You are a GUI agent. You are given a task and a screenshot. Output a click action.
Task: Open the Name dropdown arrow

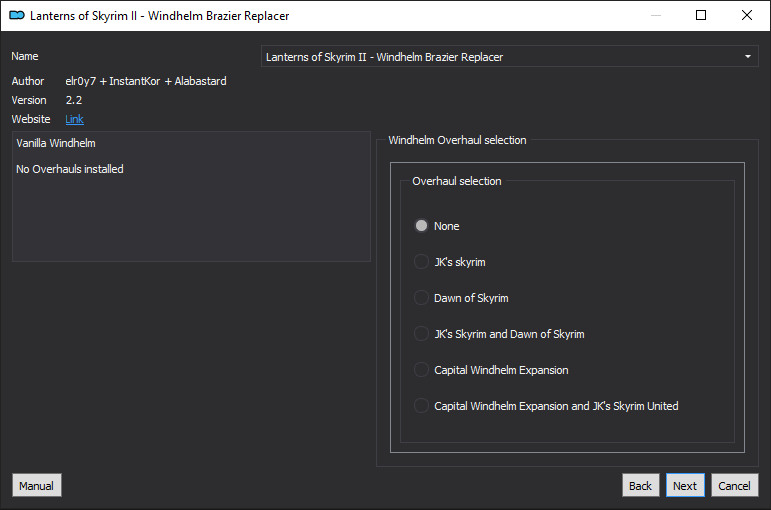coord(747,57)
